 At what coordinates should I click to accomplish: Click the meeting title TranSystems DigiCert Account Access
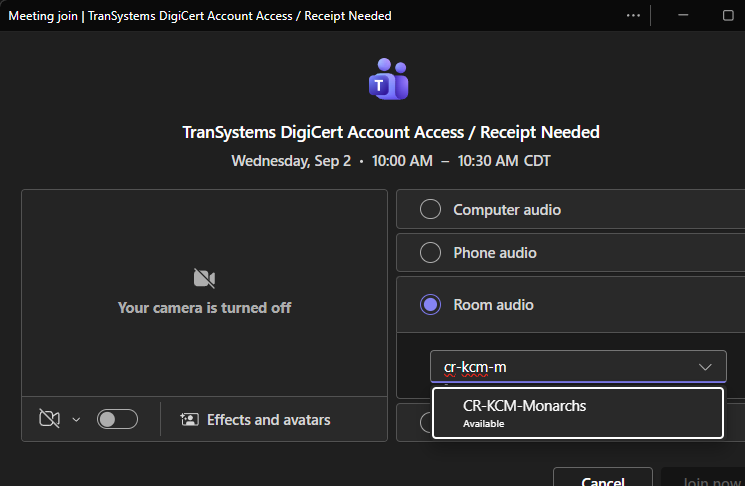(x=391, y=132)
